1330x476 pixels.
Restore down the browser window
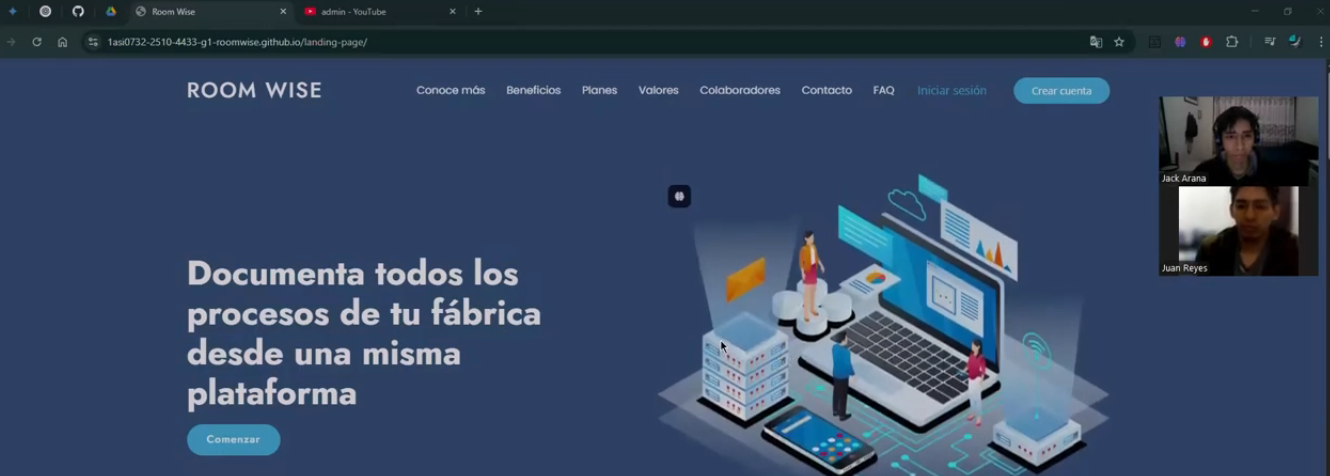1288,12
